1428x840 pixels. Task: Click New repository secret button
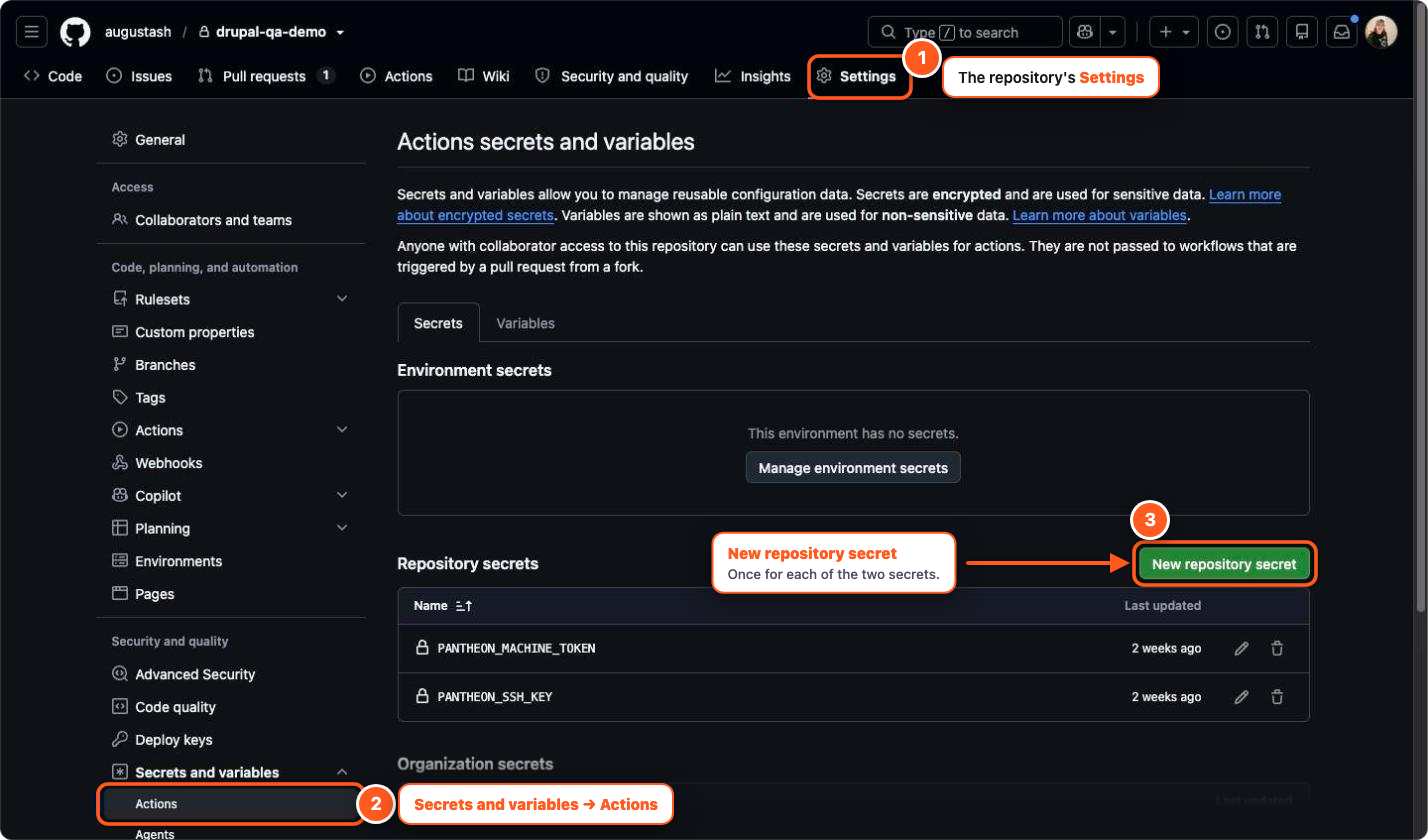1224,564
